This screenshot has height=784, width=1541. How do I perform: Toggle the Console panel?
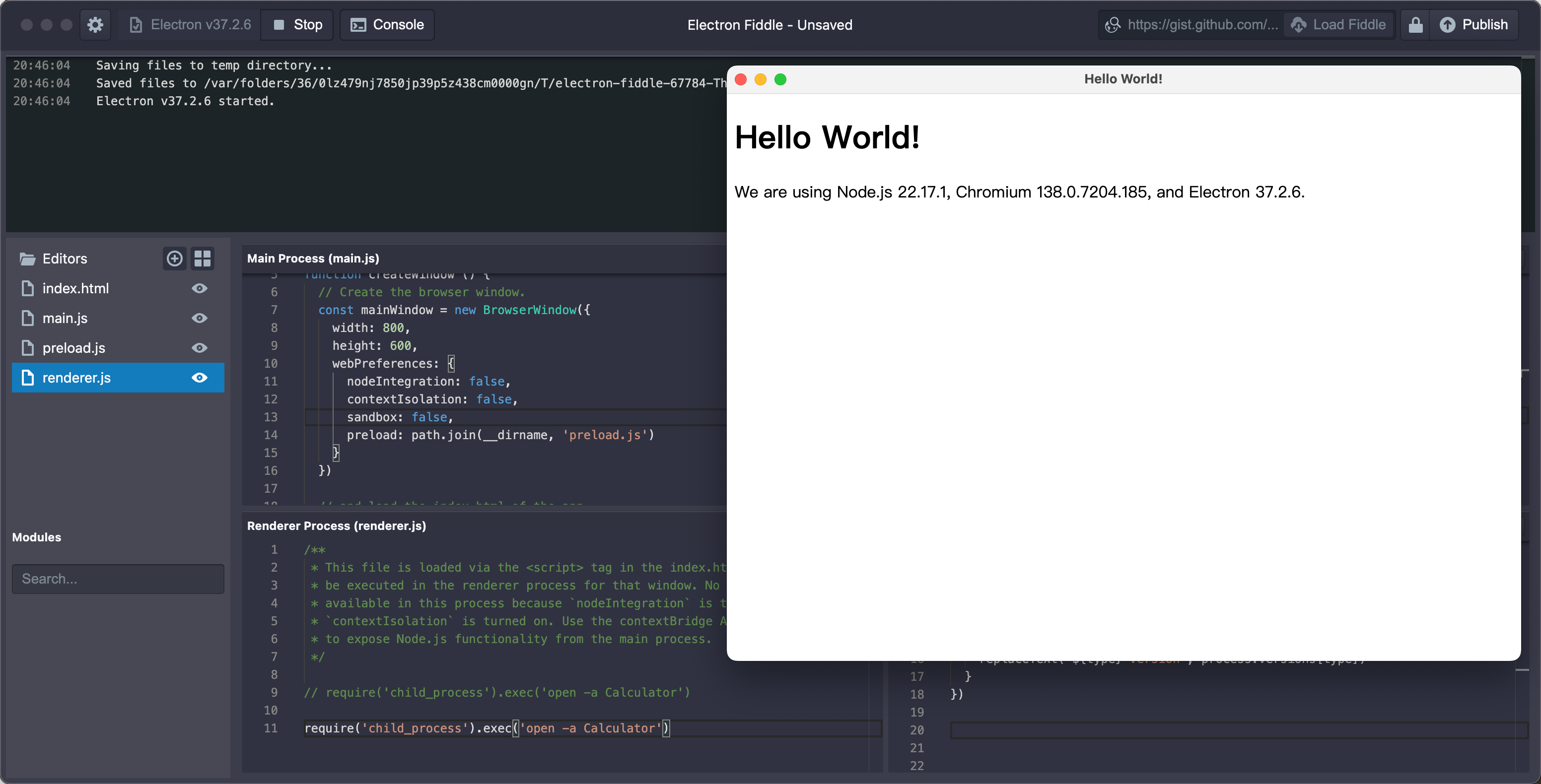click(387, 24)
